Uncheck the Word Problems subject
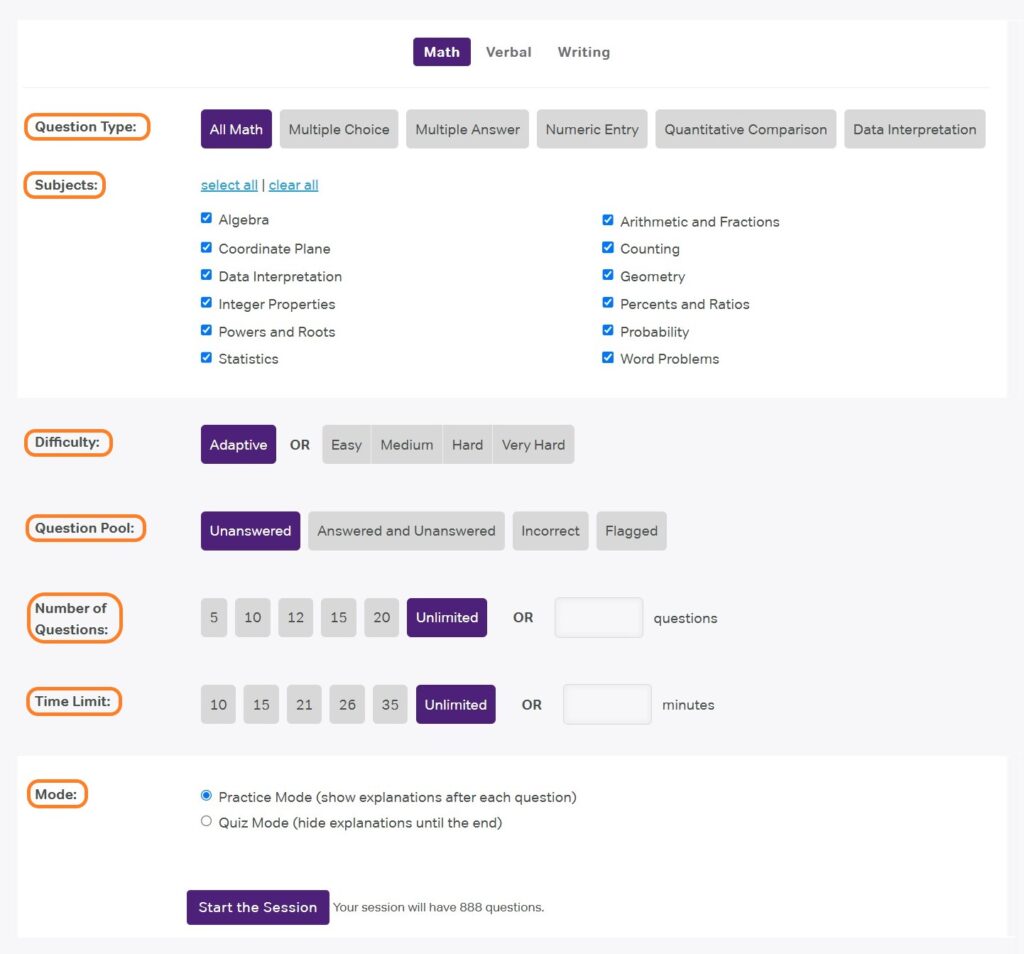The width and height of the screenshot is (1024, 954). point(608,357)
